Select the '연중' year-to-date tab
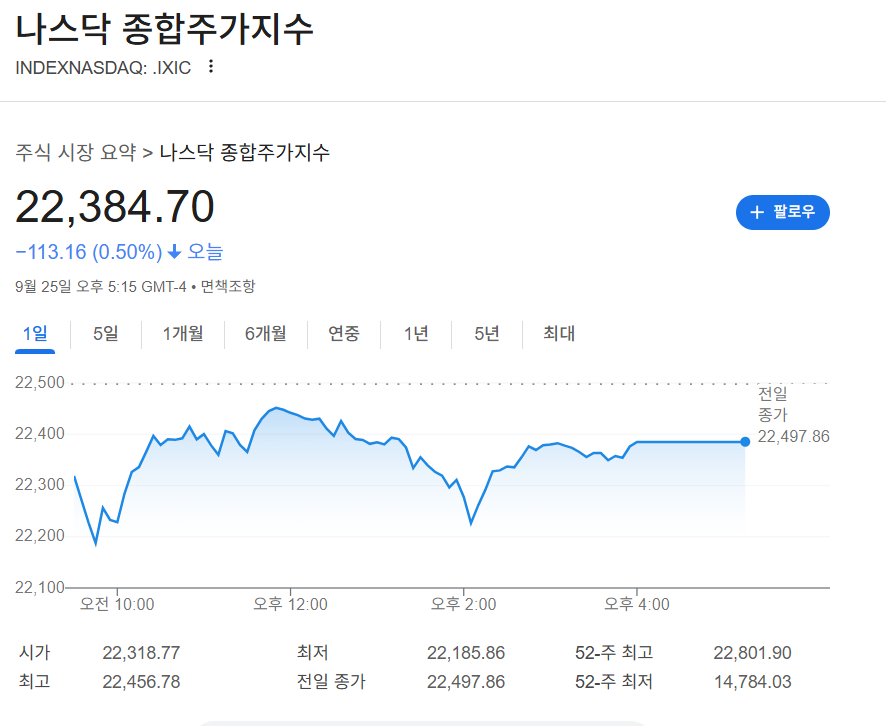This screenshot has height=726, width=886. point(344,334)
